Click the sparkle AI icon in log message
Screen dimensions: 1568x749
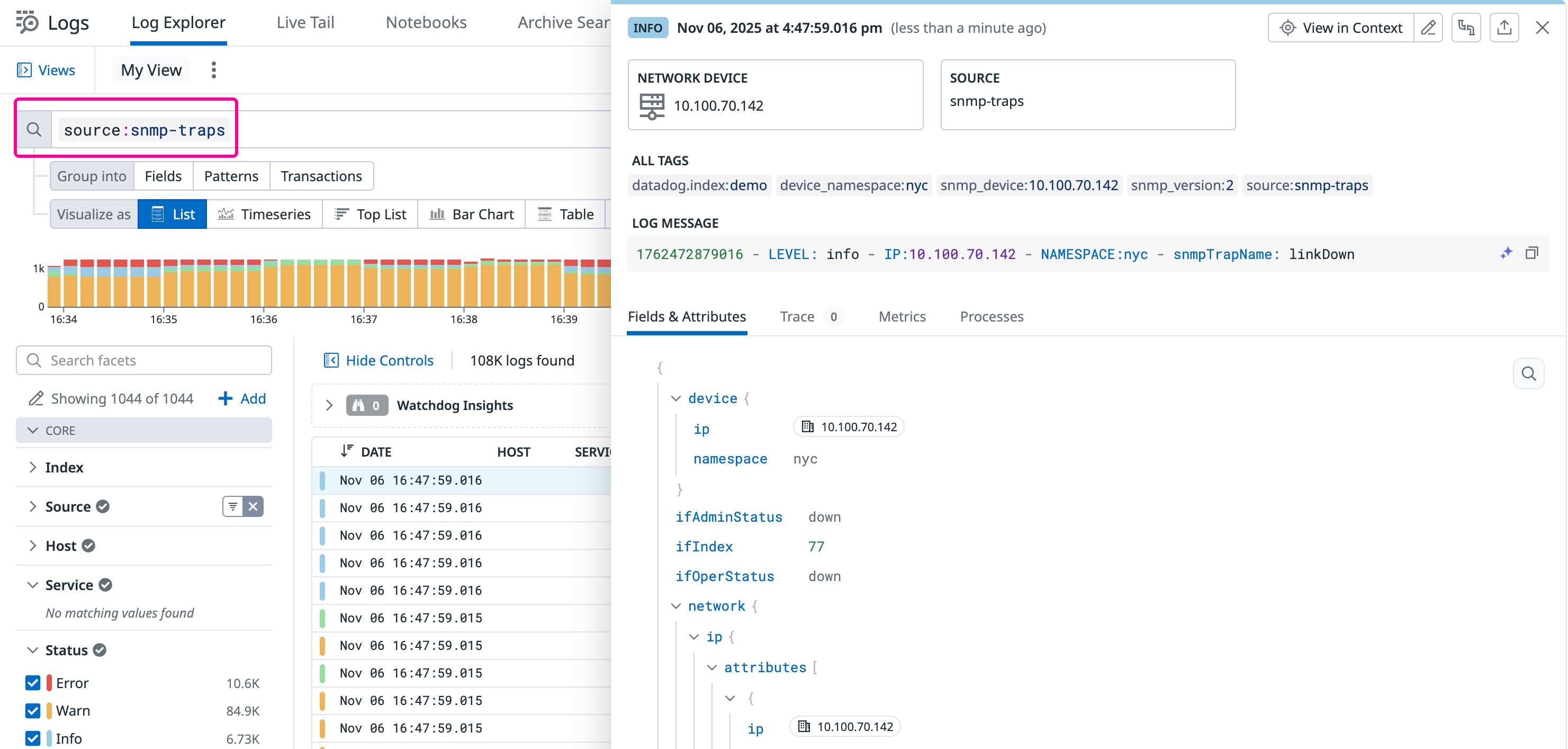click(1506, 253)
